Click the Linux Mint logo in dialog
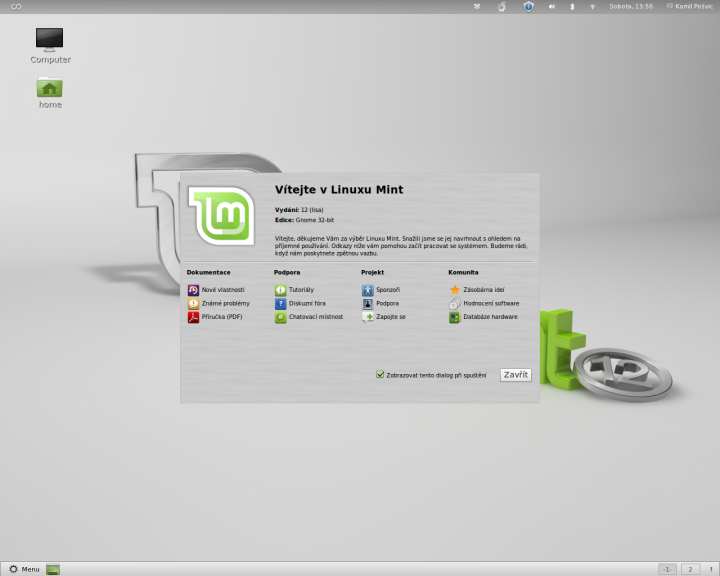The width and height of the screenshot is (720, 576). (222, 215)
